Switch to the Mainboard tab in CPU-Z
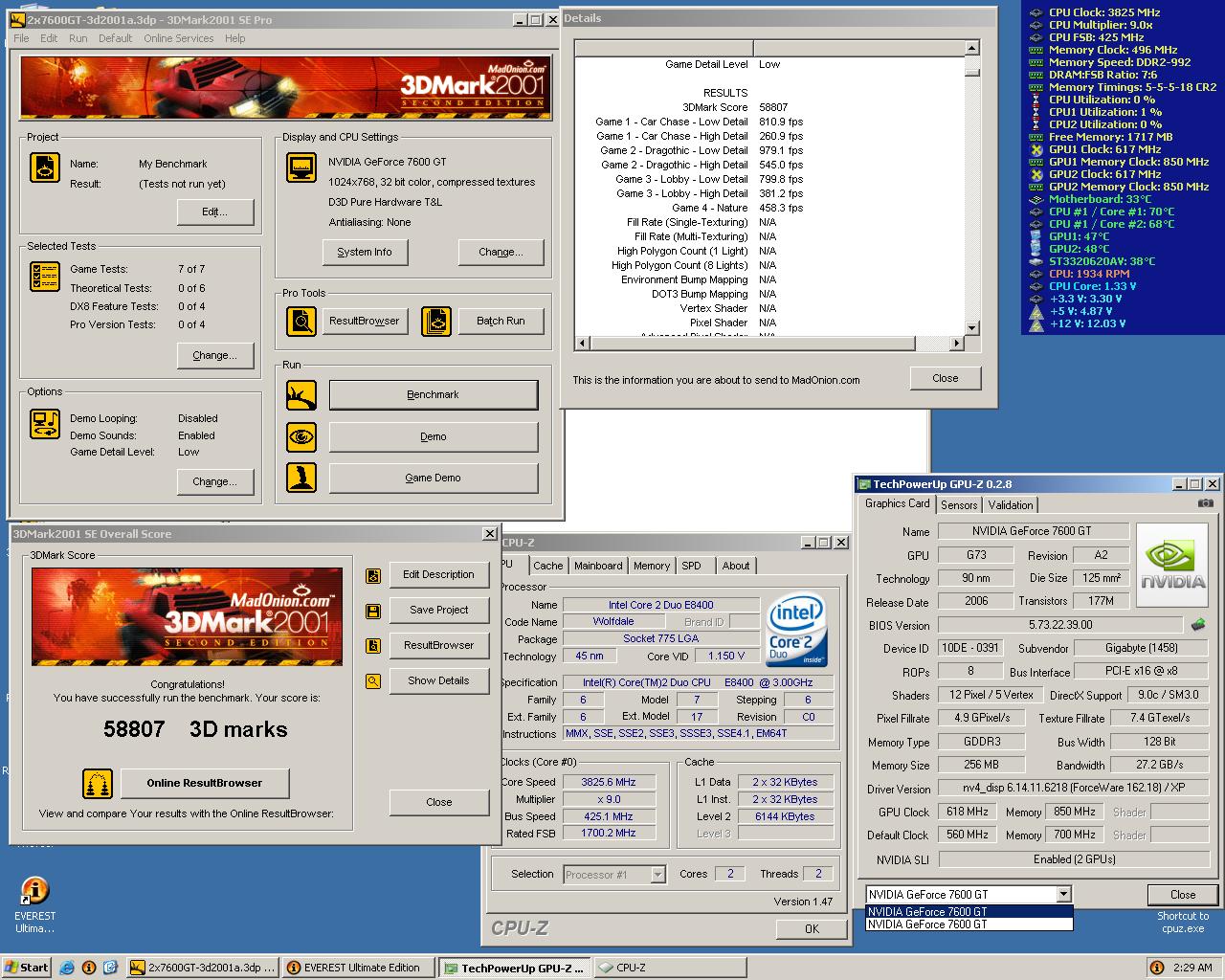Viewport: 1225px width, 980px height. [x=598, y=566]
